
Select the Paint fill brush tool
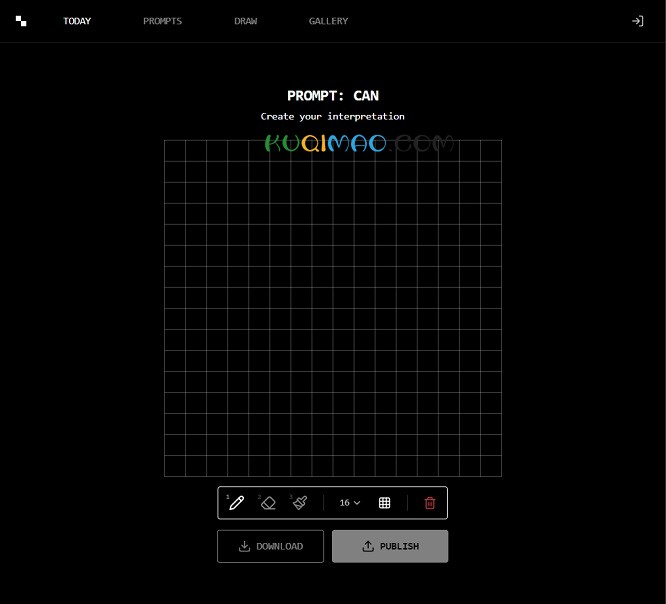tap(299, 503)
